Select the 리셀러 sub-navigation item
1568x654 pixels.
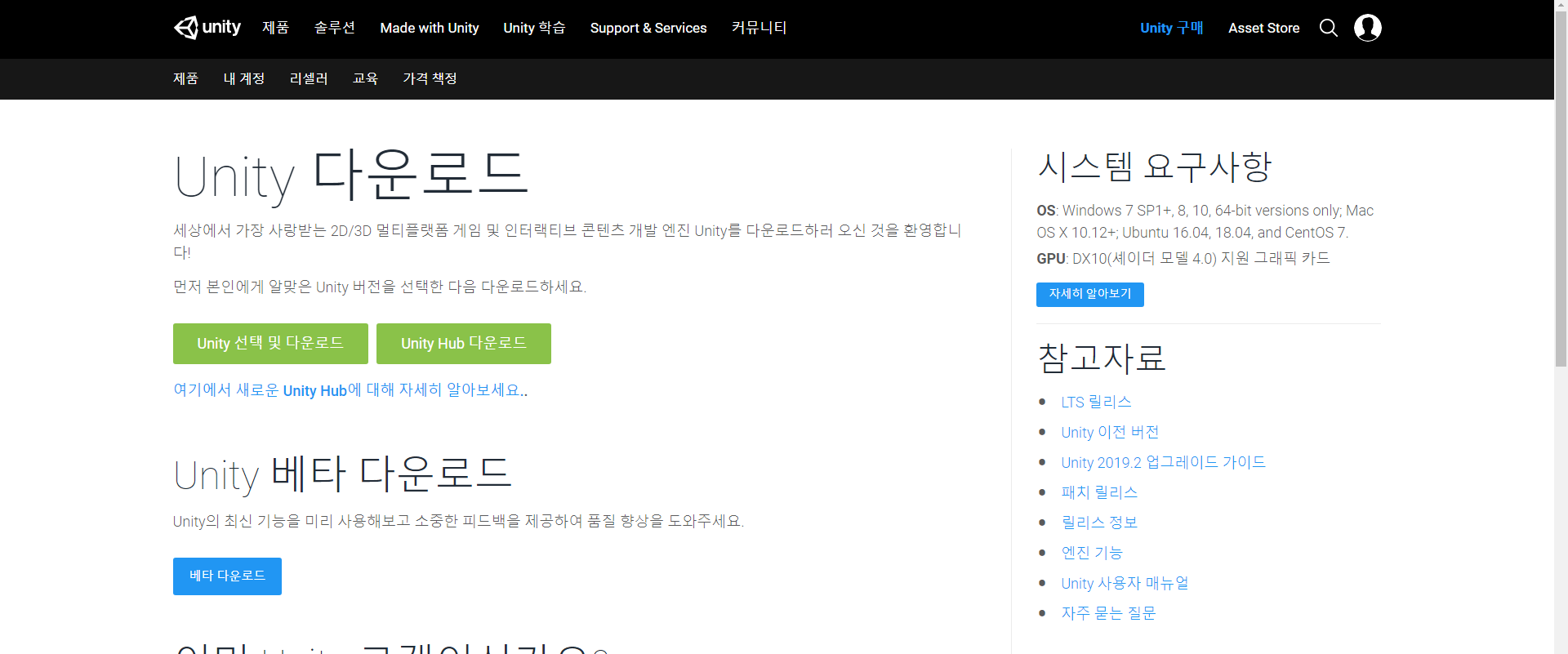click(309, 78)
